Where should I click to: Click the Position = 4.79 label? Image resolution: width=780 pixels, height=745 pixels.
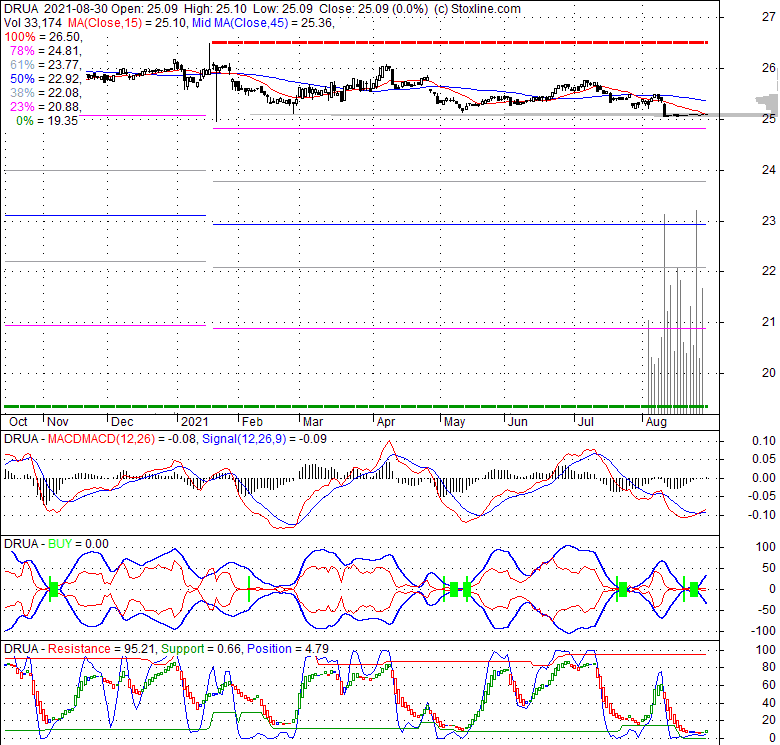(x=288, y=649)
